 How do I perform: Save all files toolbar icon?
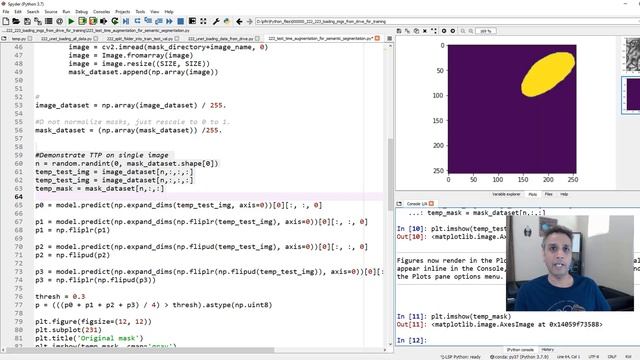38,21
